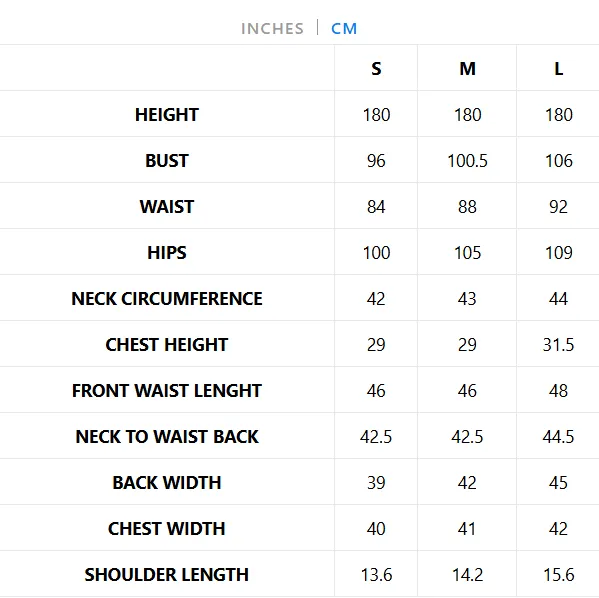Click the WAIST row label

point(167,207)
